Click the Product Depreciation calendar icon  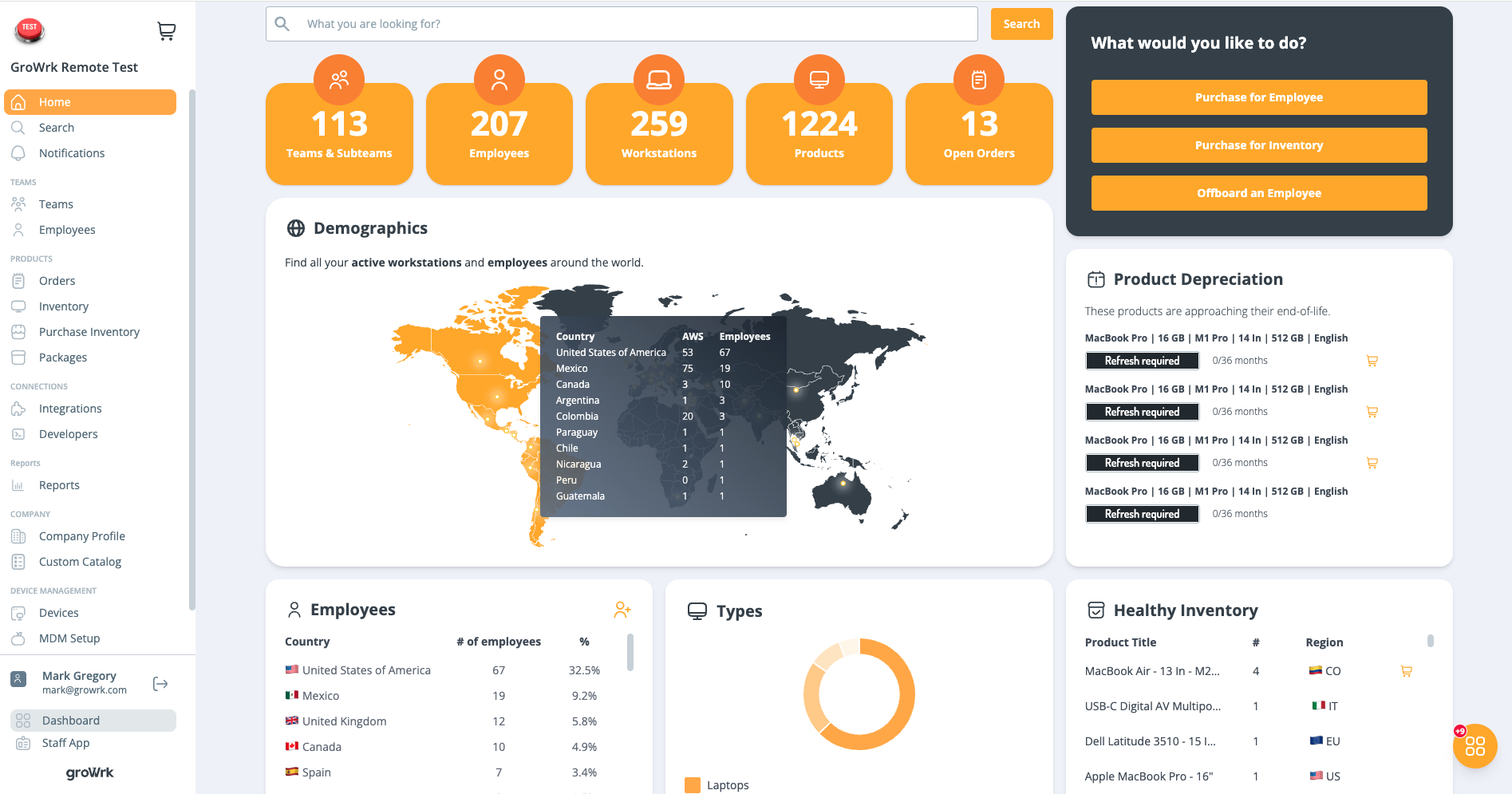(1096, 279)
